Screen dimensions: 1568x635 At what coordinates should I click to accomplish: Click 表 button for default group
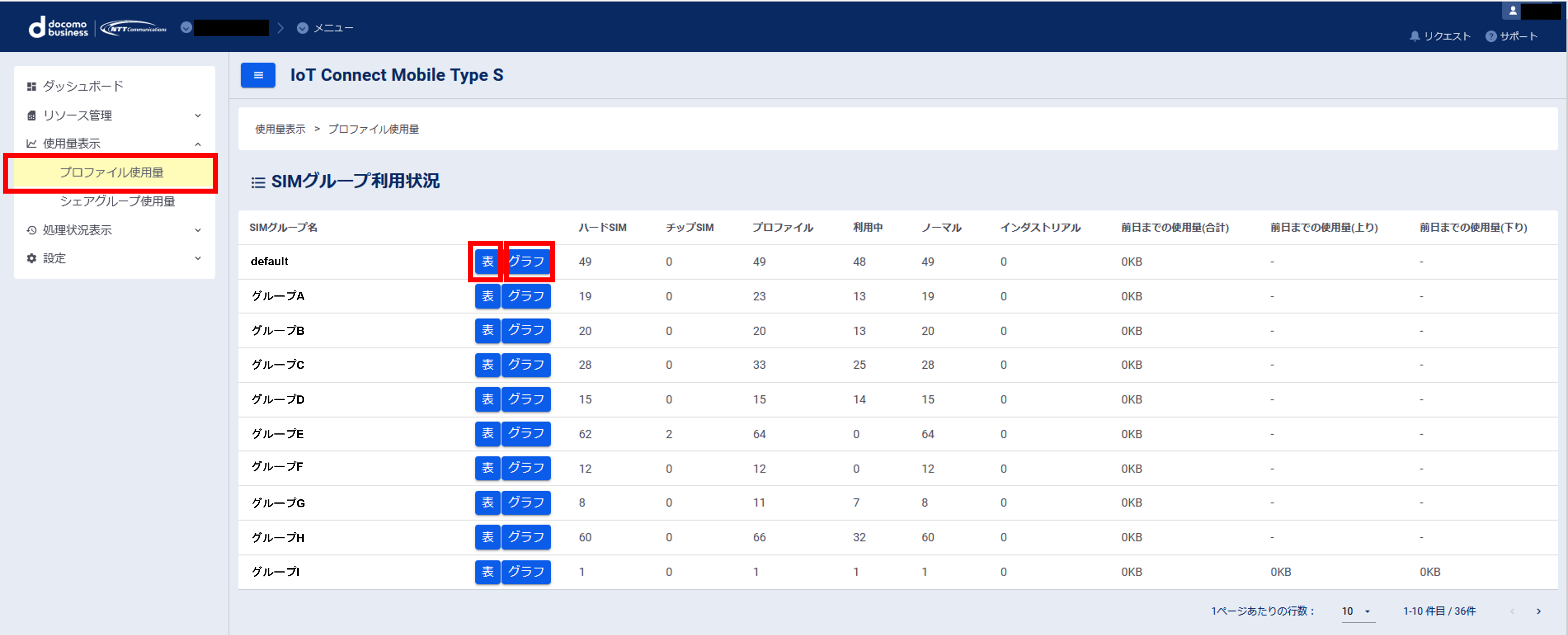[487, 262]
